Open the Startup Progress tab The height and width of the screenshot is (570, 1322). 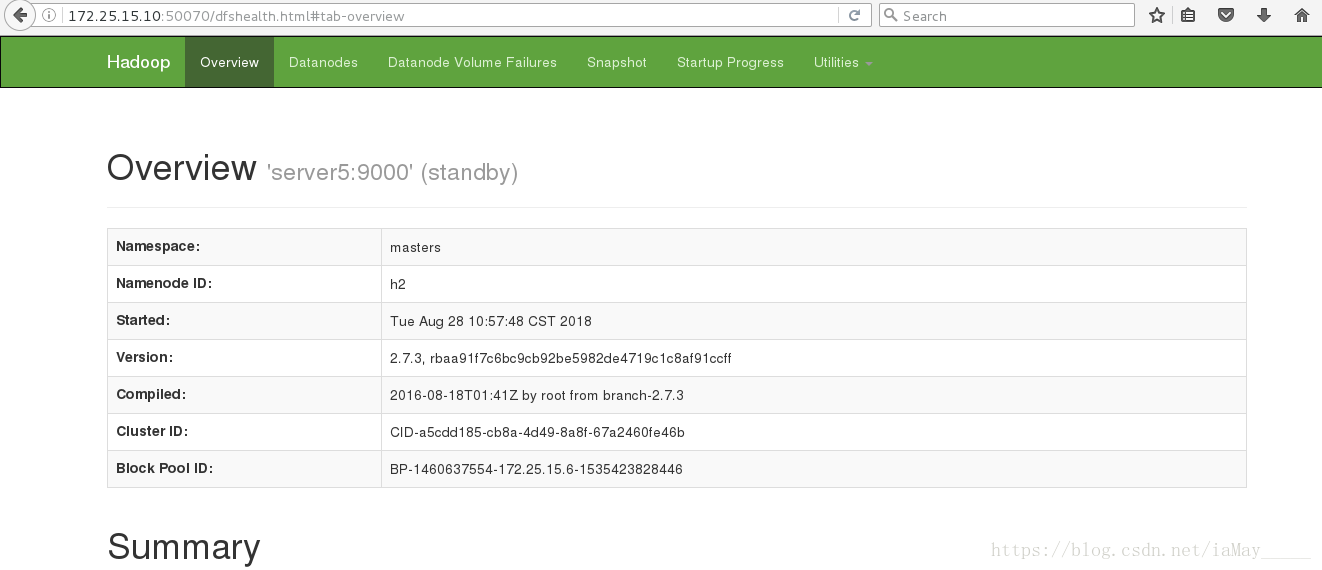(x=730, y=62)
